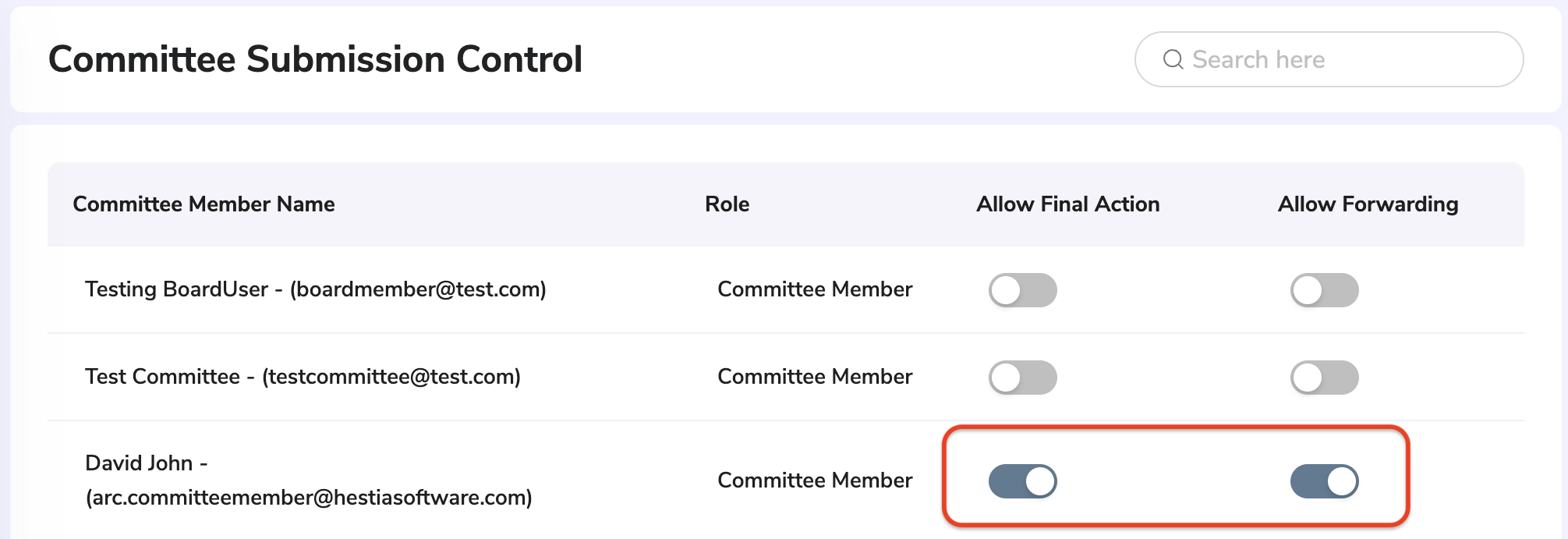This screenshot has width=1568, height=539.
Task: Select the Test Committee name entry
Action: coord(303,377)
